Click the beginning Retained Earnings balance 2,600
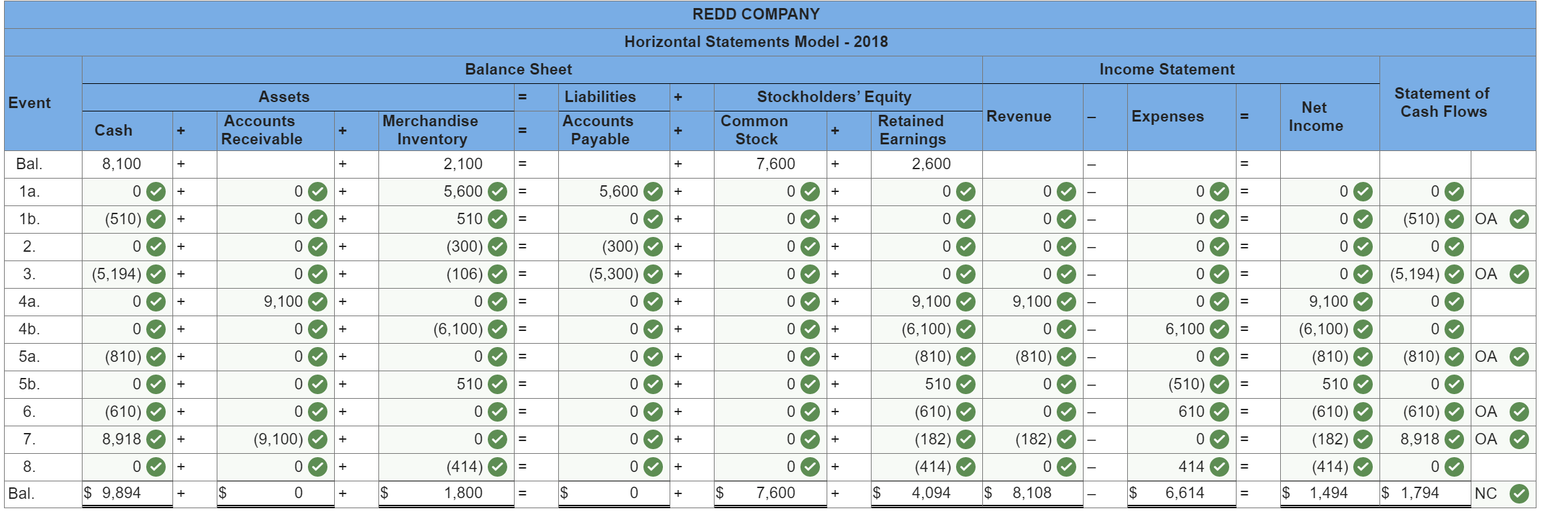Viewport: 1568px width, 527px height. [931, 164]
